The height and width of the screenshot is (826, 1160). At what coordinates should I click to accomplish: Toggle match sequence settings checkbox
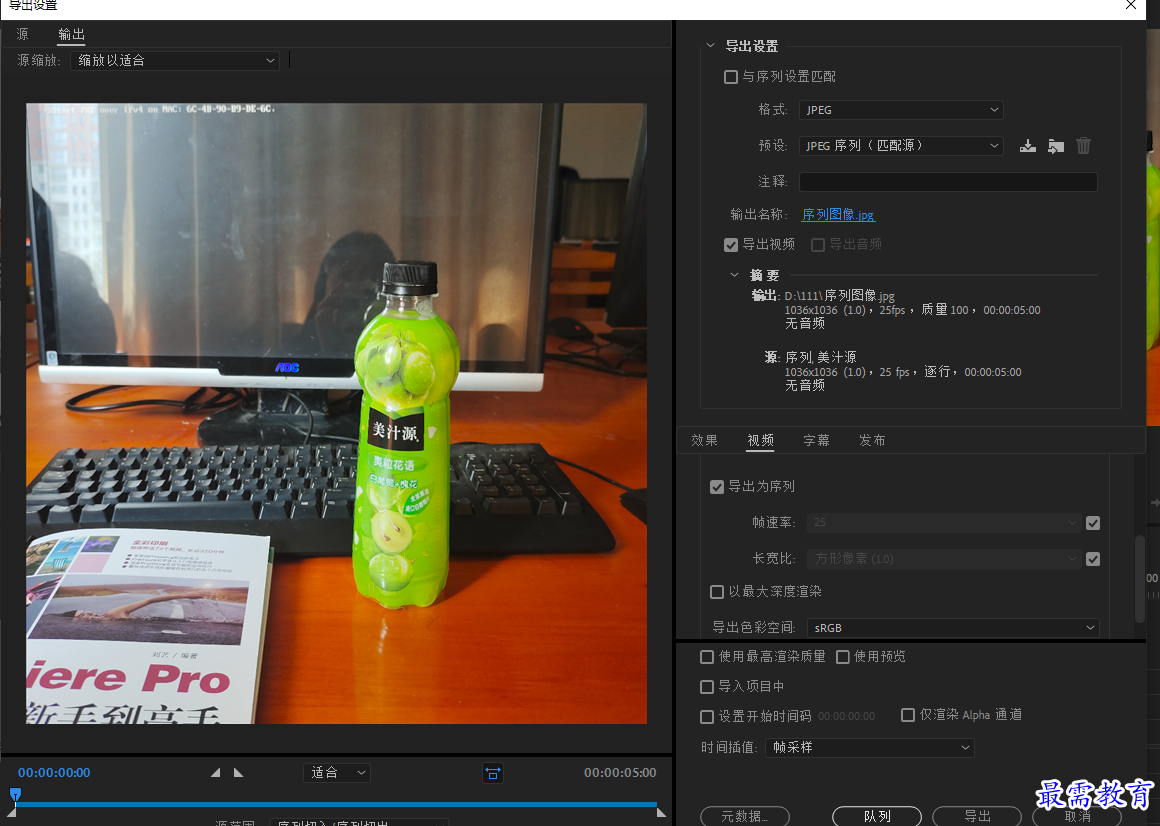pyautogui.click(x=731, y=77)
